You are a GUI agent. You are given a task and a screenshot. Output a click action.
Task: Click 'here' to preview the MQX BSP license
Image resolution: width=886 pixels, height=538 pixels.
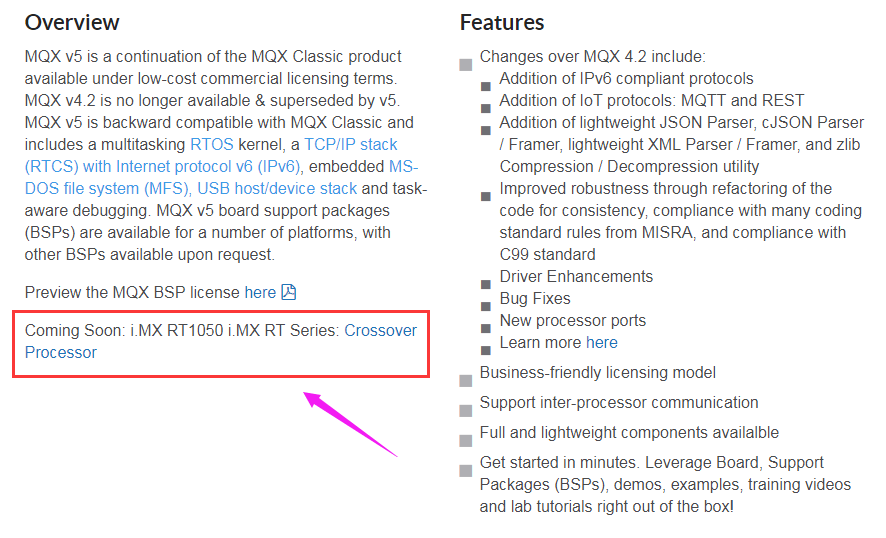click(x=260, y=293)
